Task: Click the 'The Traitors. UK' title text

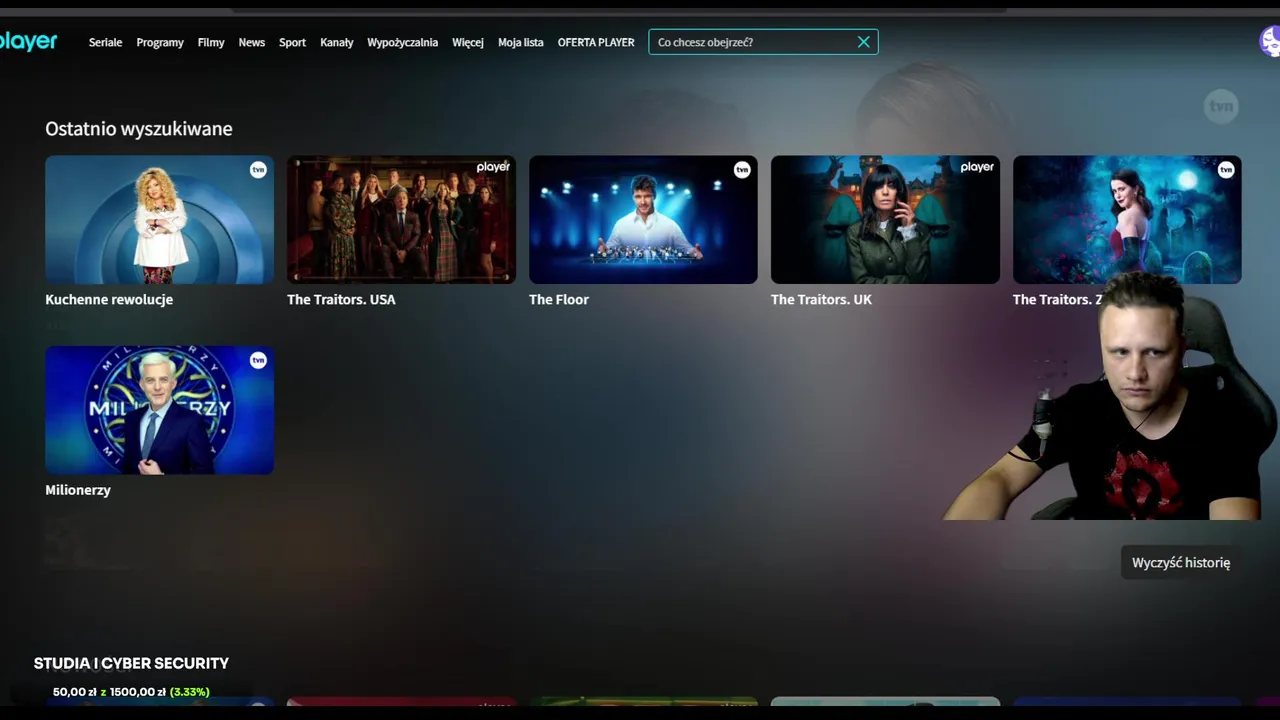Action: point(821,299)
